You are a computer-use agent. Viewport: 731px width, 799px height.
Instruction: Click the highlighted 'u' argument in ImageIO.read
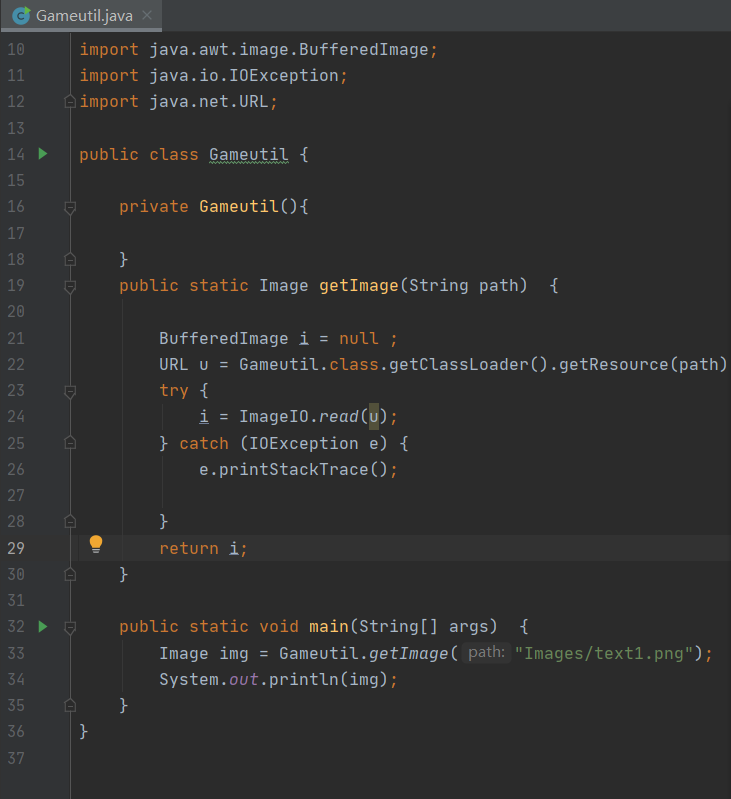coord(374,417)
